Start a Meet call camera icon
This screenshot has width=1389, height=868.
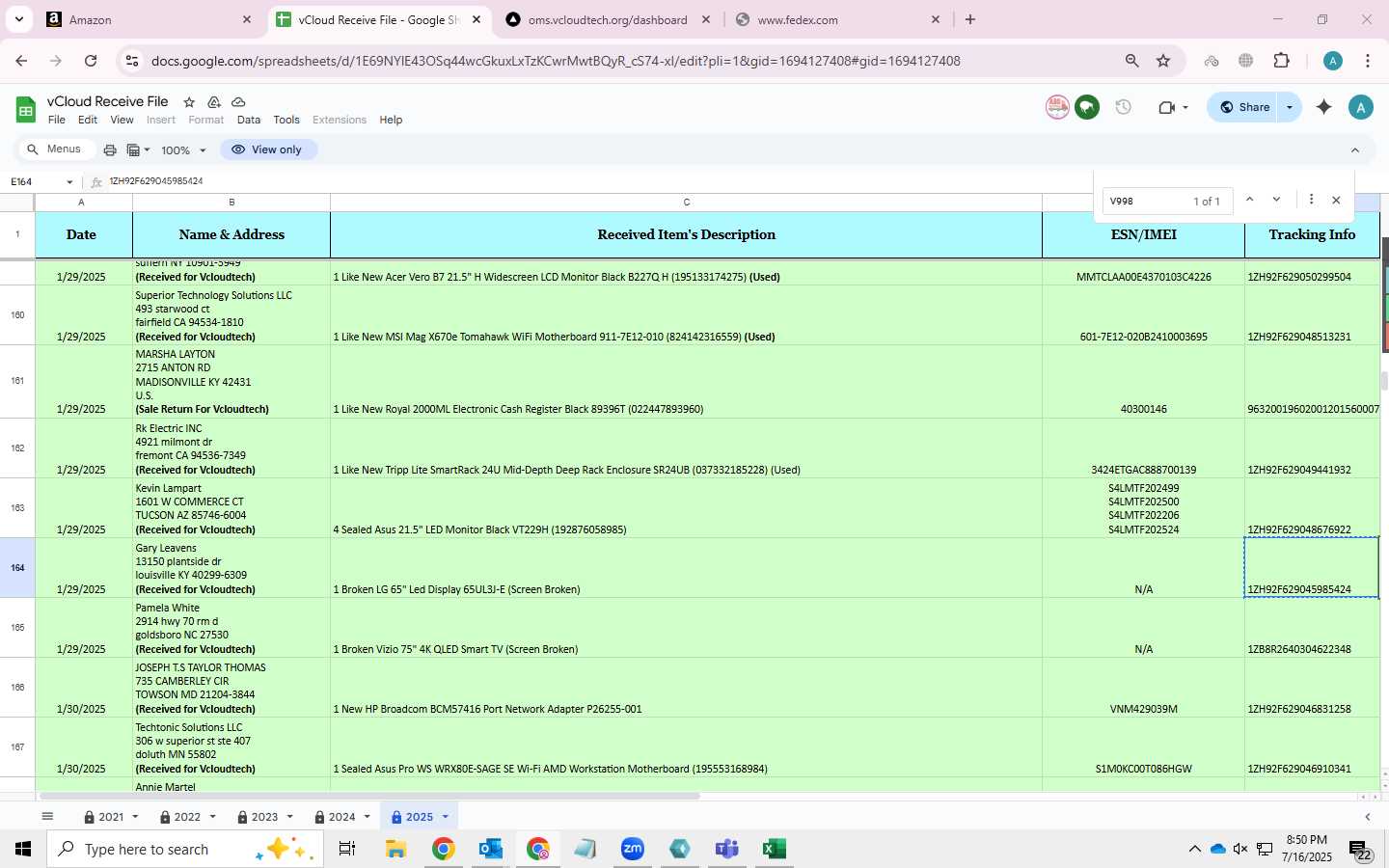tap(1166, 107)
